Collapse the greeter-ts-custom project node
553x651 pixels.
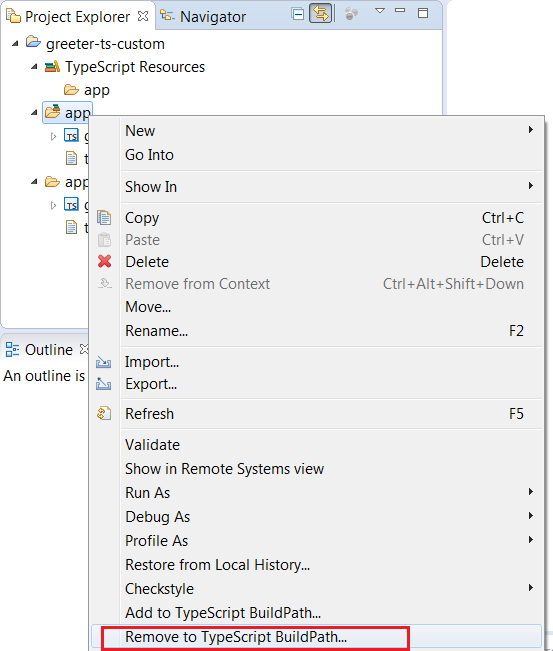pyautogui.click(x=15, y=44)
